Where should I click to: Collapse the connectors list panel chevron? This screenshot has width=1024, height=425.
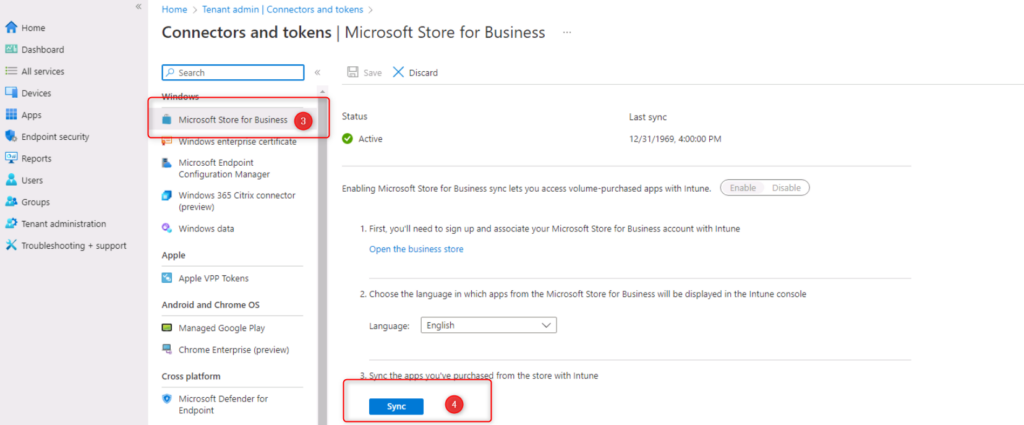pyautogui.click(x=317, y=72)
